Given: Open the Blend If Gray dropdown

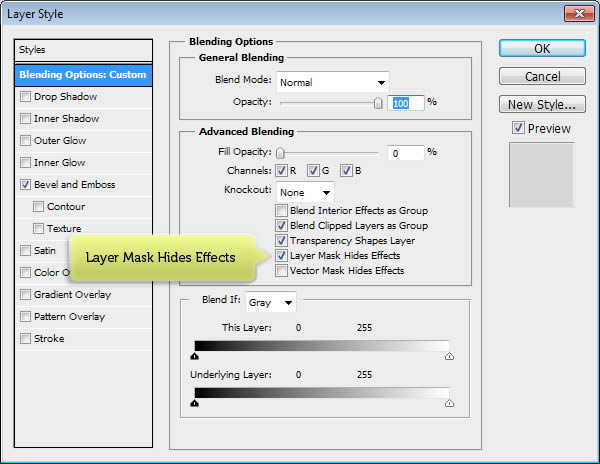Looking at the screenshot, I should (271, 303).
